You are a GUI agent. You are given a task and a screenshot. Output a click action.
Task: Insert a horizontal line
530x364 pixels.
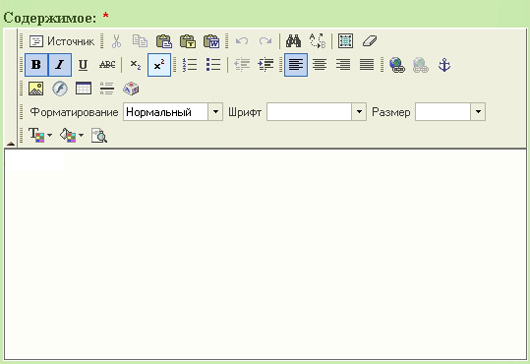pyautogui.click(x=107, y=89)
